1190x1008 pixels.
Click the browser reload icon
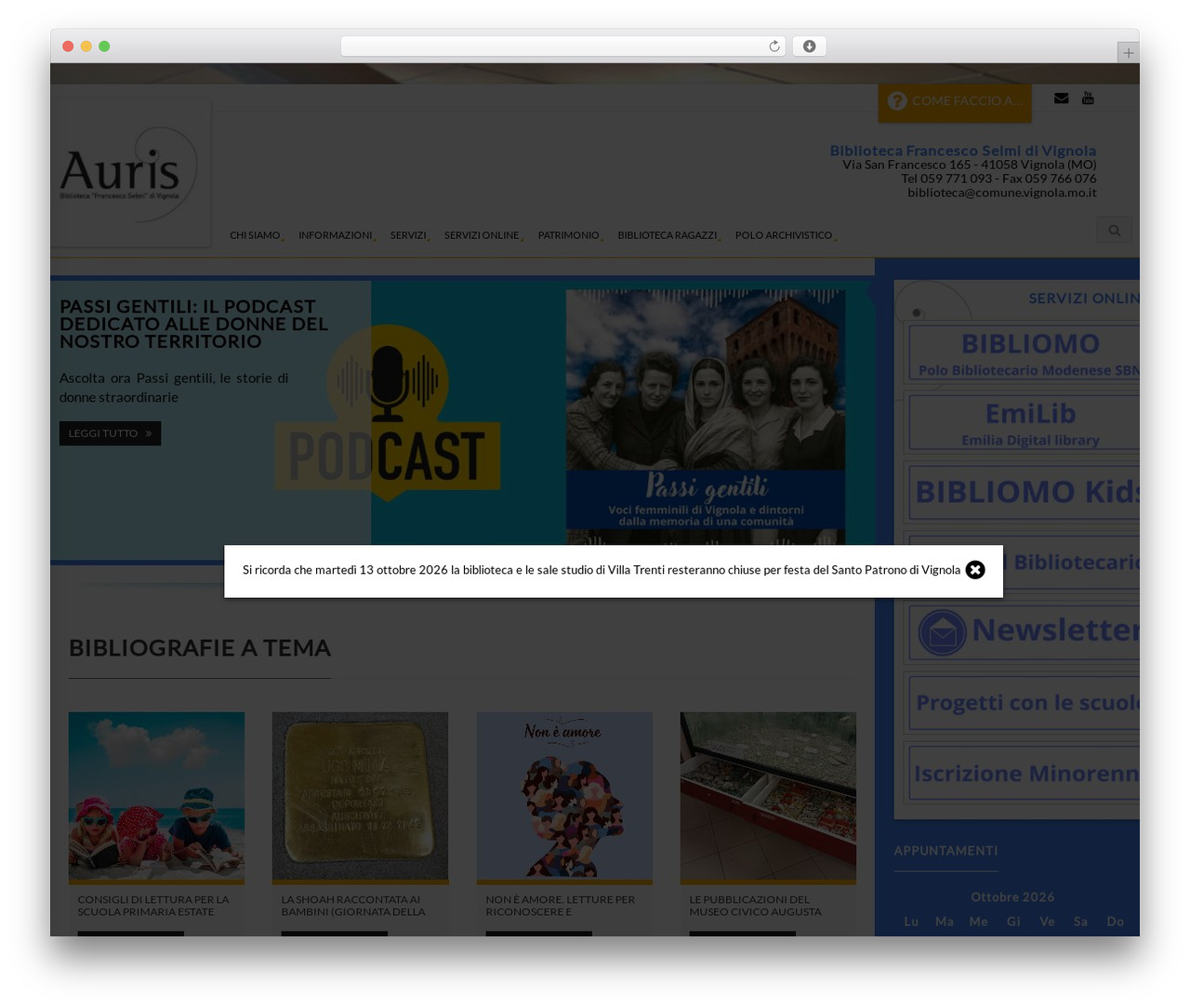(x=773, y=46)
